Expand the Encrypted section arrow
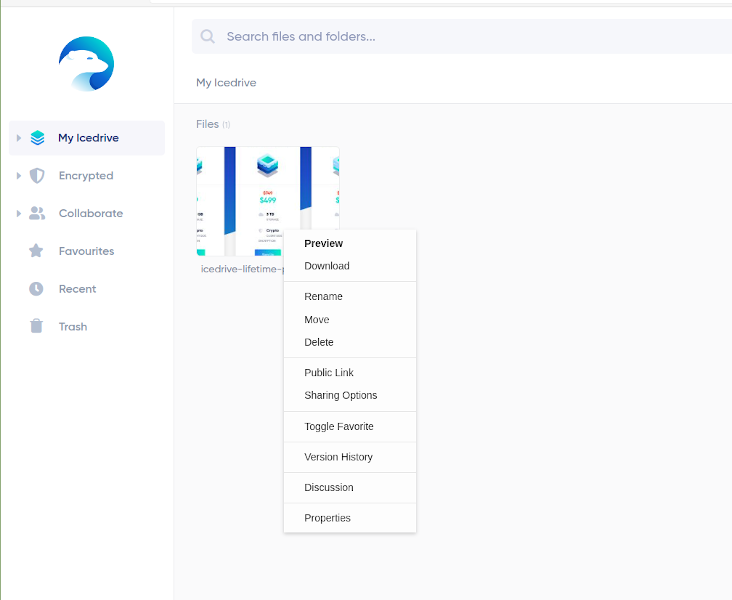The image size is (732, 600). point(18,176)
